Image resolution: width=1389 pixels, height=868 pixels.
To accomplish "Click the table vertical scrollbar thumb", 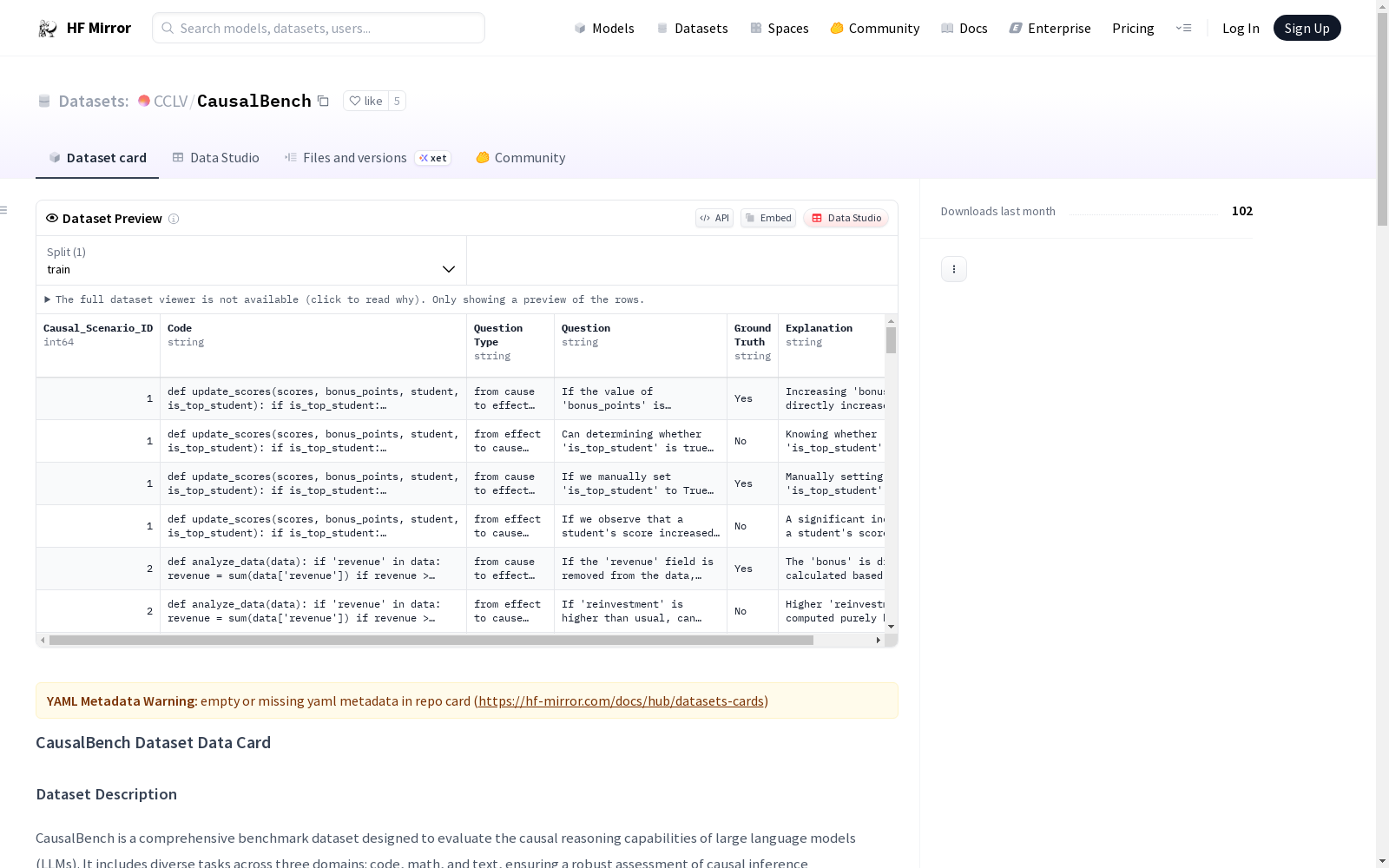I will [891, 340].
